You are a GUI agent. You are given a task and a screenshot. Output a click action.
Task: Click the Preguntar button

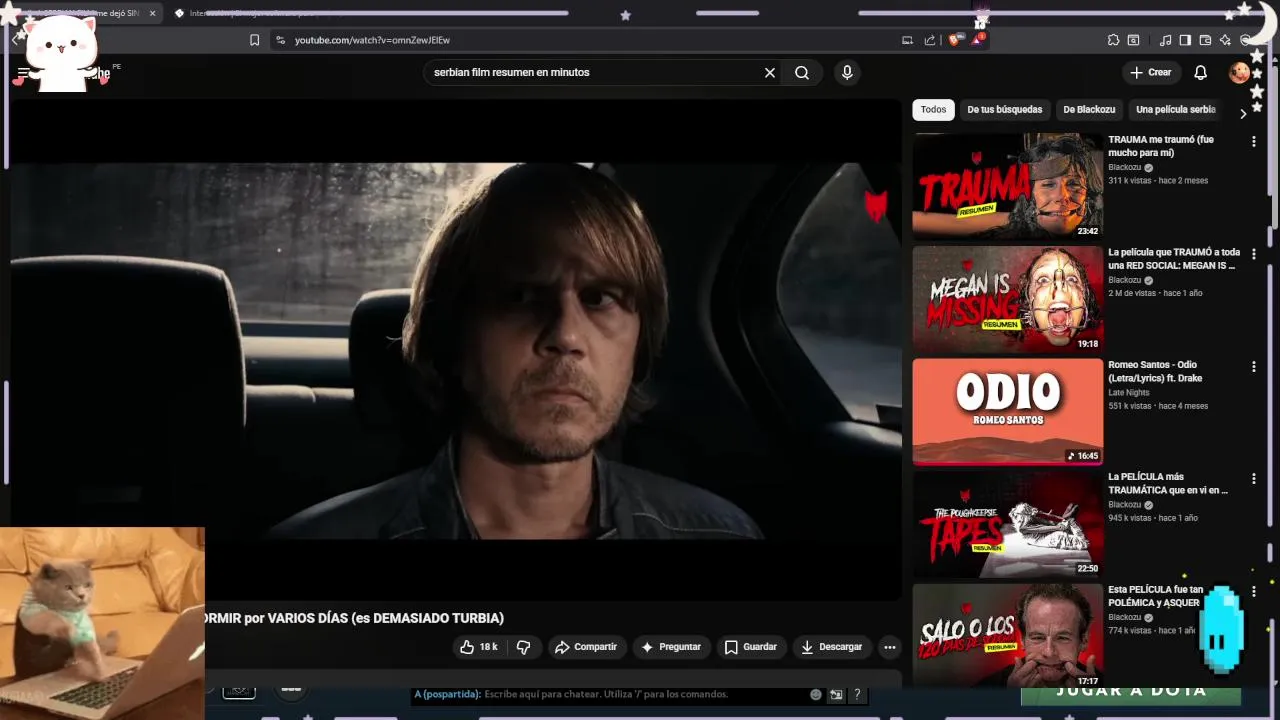[x=670, y=647]
